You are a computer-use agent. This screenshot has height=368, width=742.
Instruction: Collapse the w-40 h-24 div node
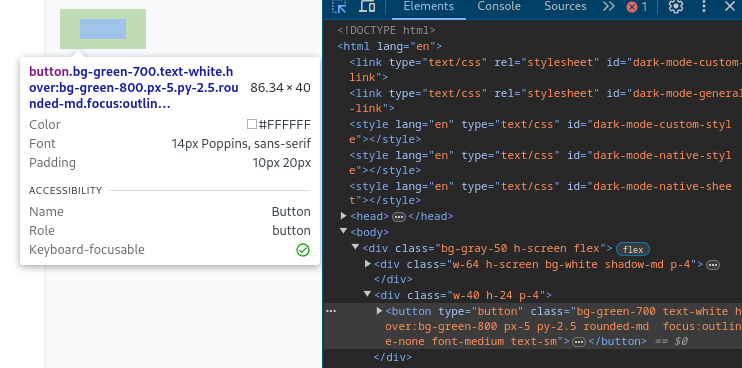click(x=368, y=294)
